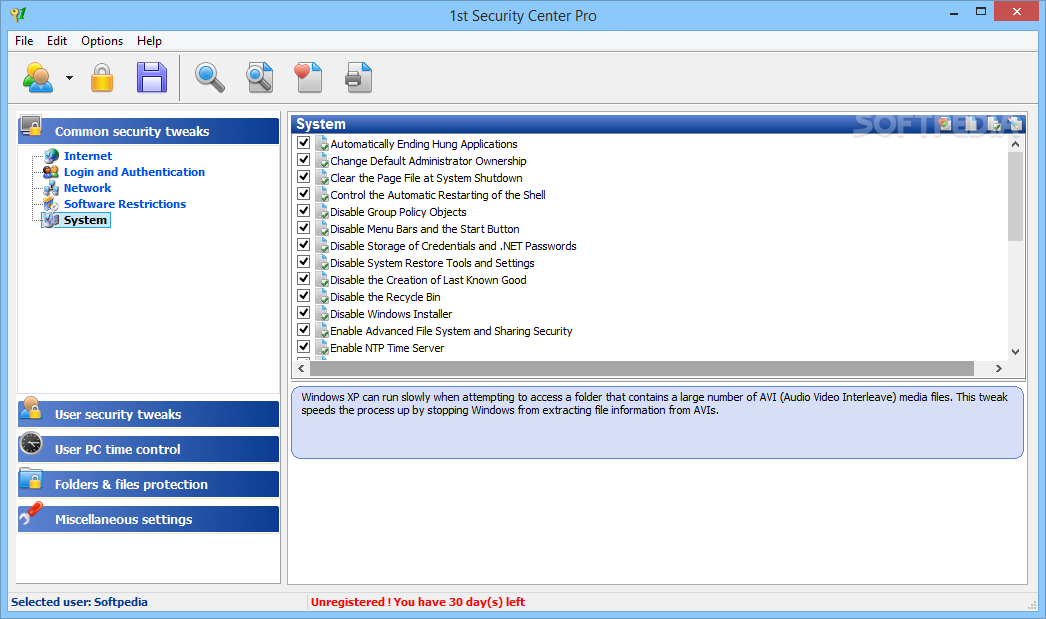The image size is (1046, 619).
Task: Click the 'Enable NTP Time Server' label
Action: tap(387, 348)
